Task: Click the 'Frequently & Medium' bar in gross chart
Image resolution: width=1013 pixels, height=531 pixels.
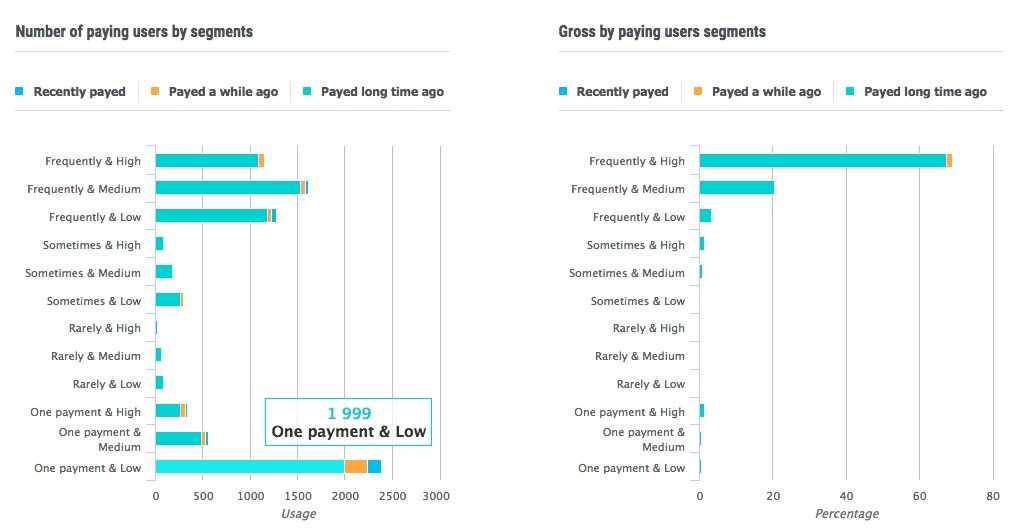Action: point(736,188)
